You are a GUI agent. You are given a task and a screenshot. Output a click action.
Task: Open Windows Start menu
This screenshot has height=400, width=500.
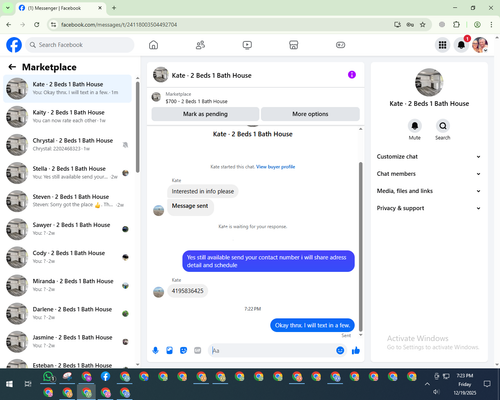tap(9, 384)
